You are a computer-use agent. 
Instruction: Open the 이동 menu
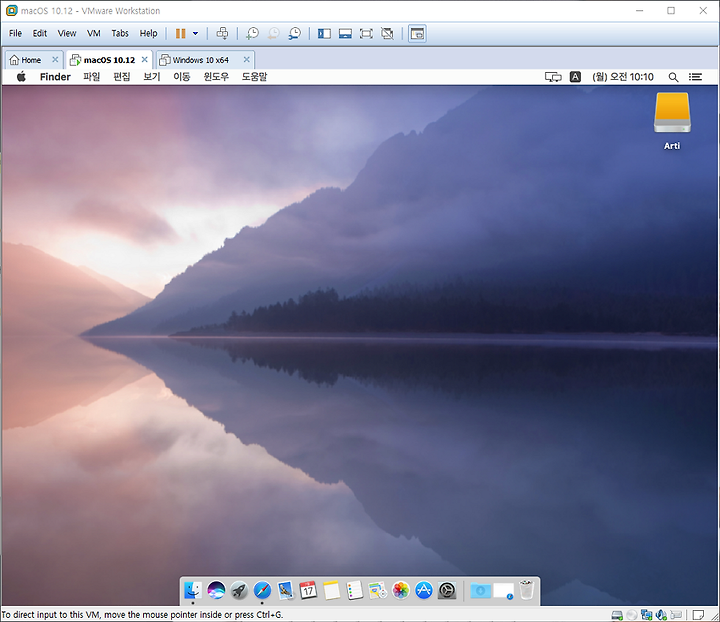click(181, 77)
